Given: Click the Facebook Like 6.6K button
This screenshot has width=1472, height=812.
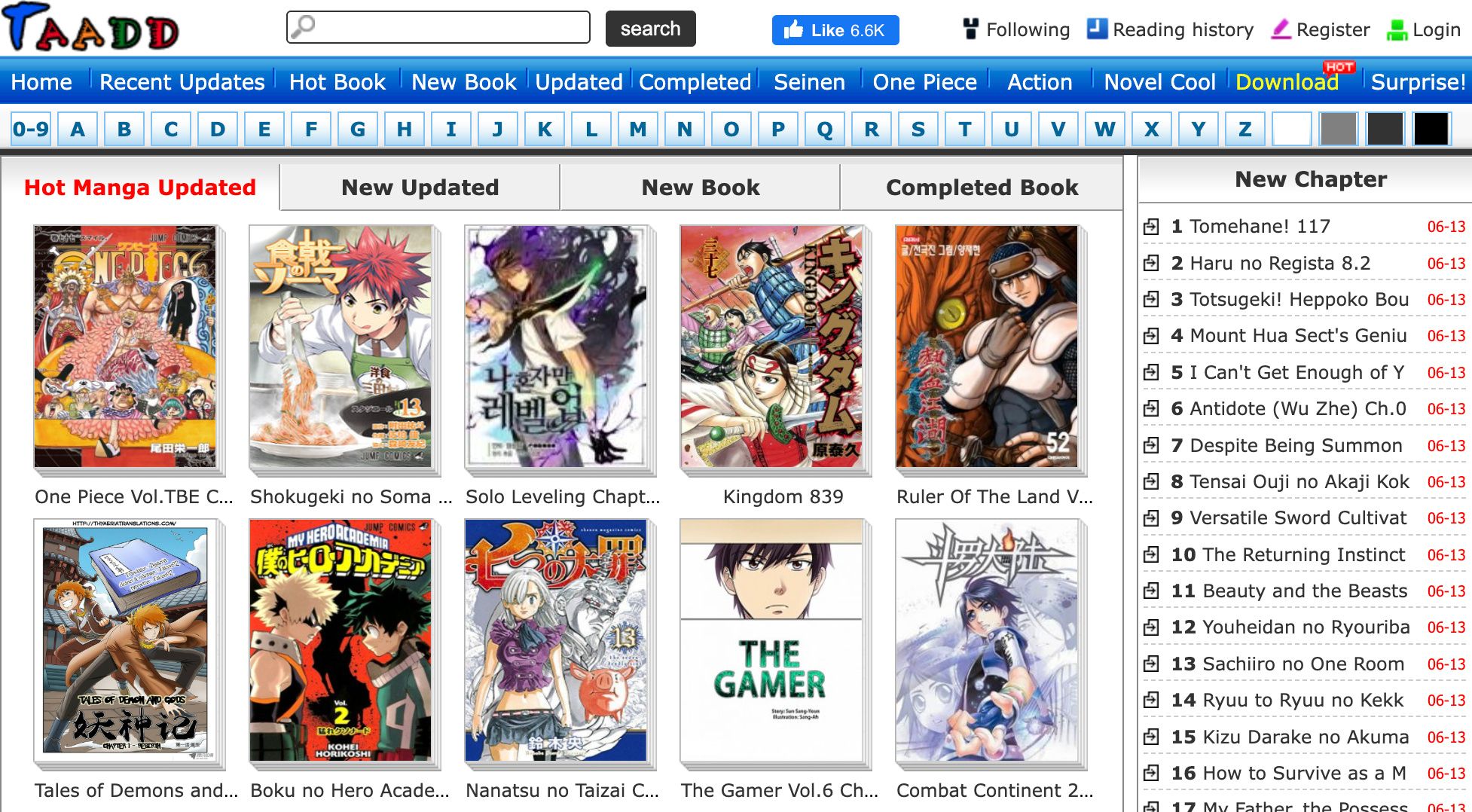Looking at the screenshot, I should point(835,31).
